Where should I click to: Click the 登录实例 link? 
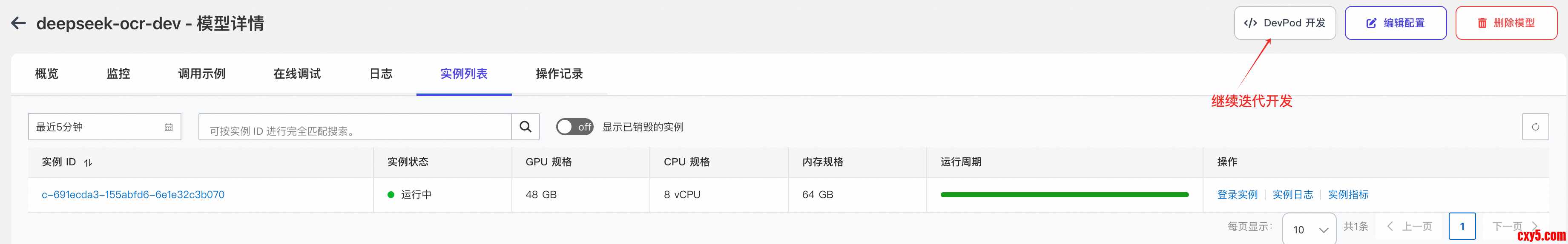point(1237,195)
